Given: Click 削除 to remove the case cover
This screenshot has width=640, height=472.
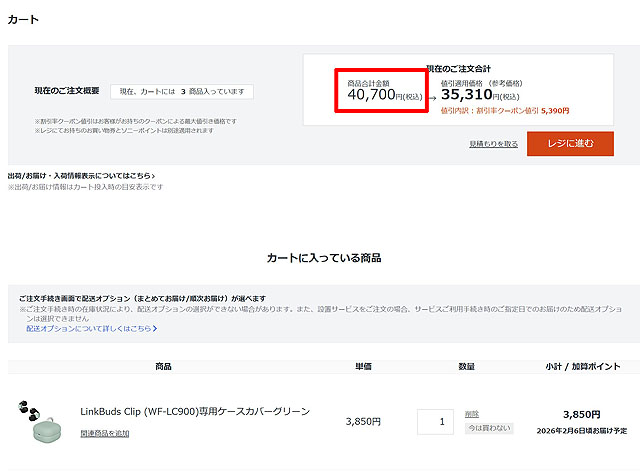Looking at the screenshot, I should point(472,413).
